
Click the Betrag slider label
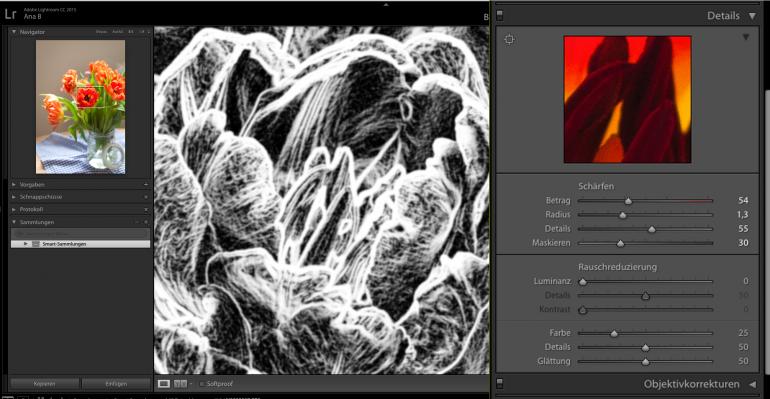click(x=558, y=200)
